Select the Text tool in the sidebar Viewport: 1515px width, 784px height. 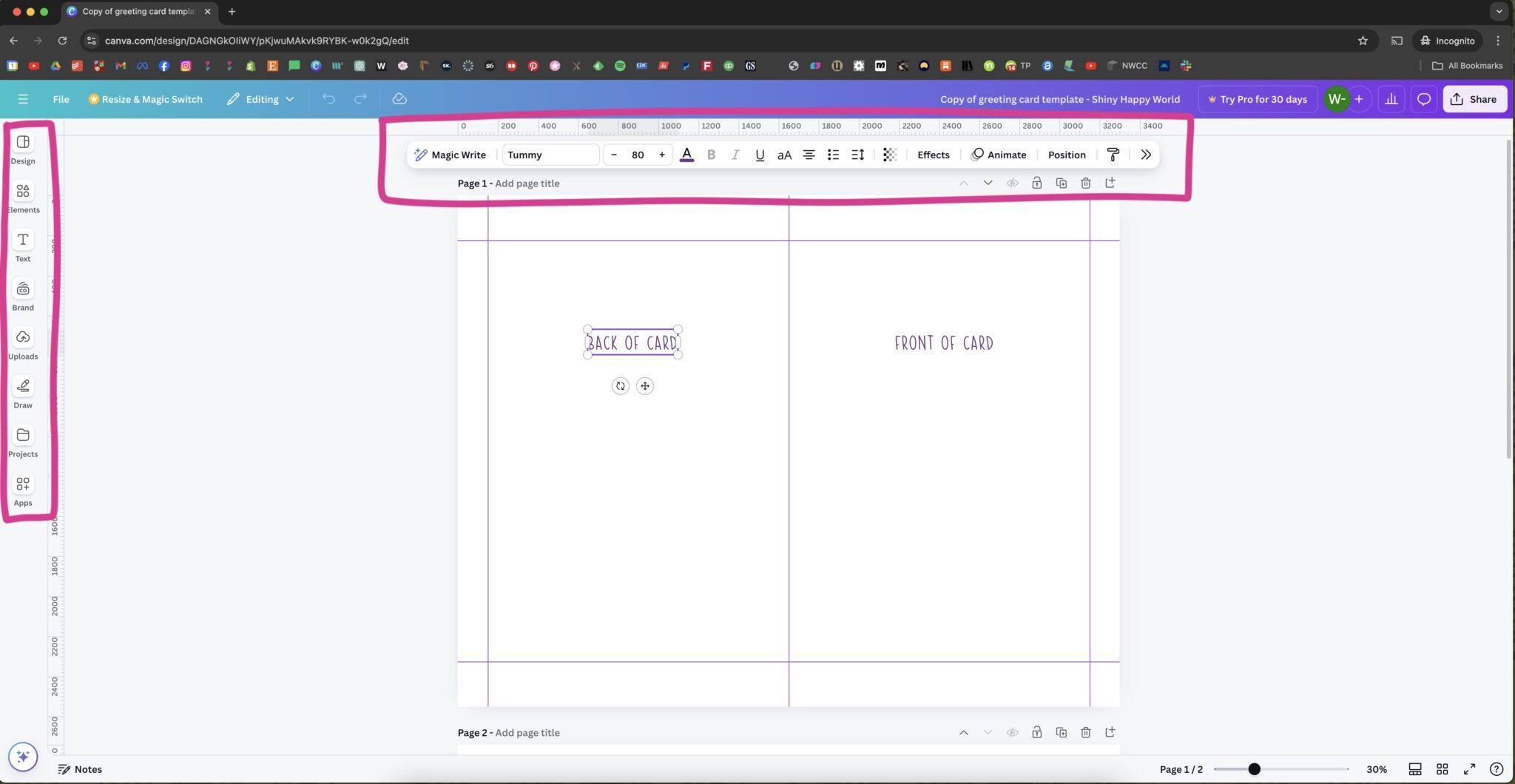[22, 246]
